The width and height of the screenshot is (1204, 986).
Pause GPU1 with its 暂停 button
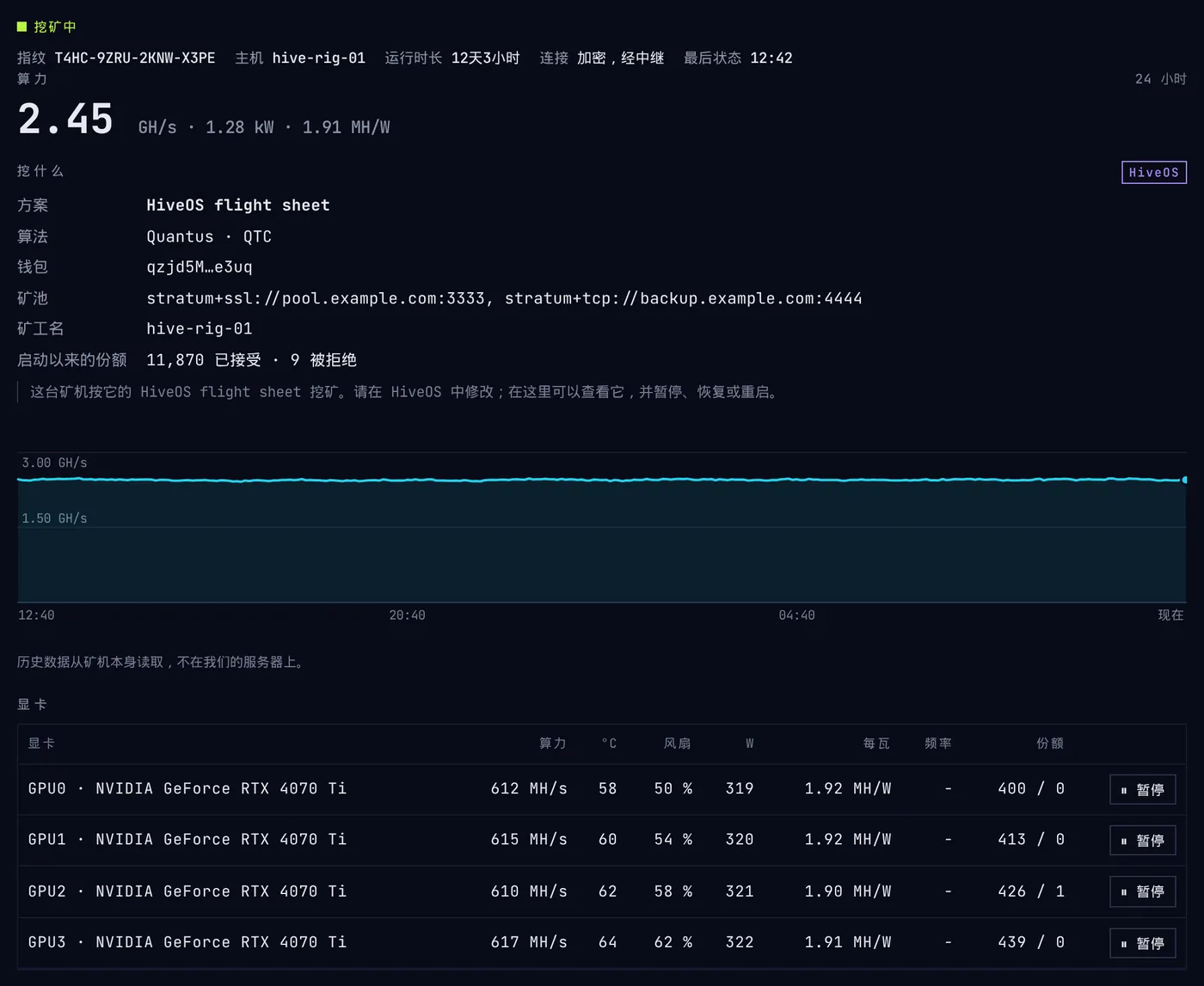1142,841
